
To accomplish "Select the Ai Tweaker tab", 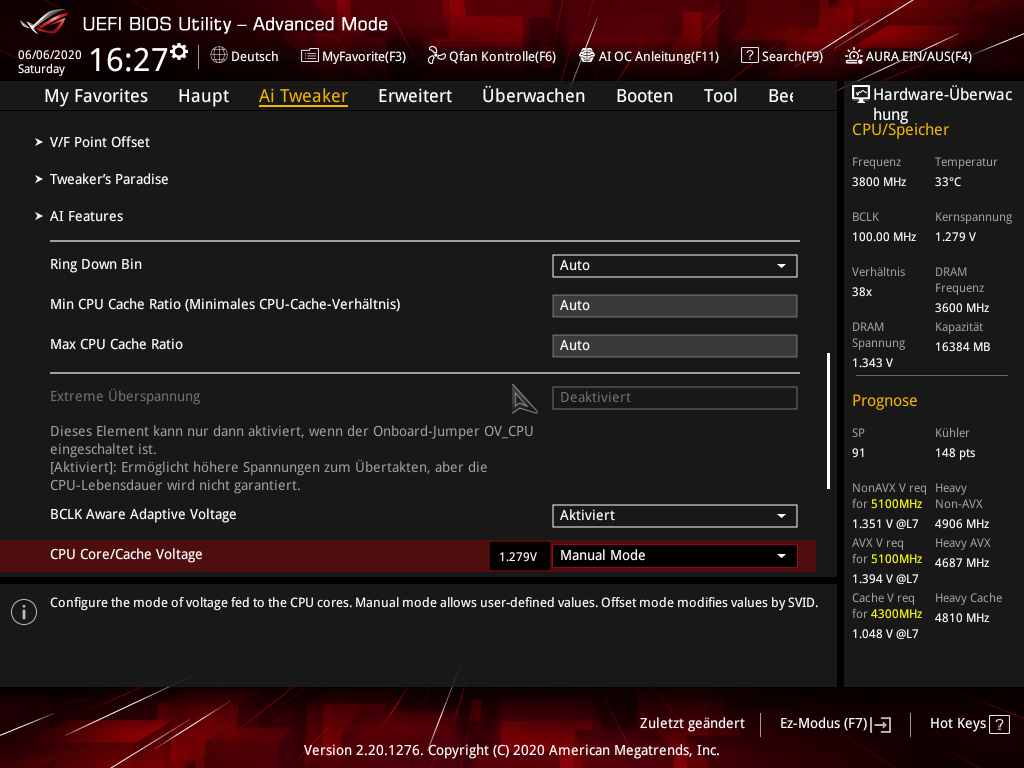I will tap(303, 95).
